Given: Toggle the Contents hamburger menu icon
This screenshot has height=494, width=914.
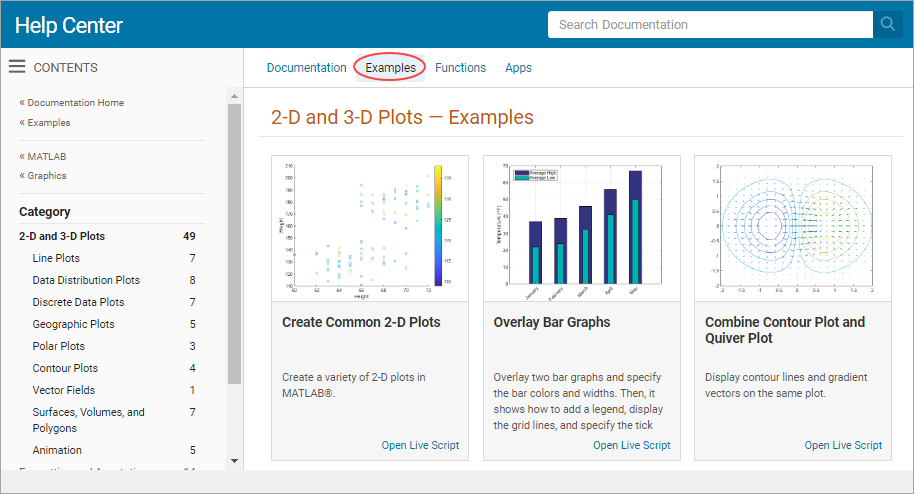Looking at the screenshot, I should coord(17,67).
